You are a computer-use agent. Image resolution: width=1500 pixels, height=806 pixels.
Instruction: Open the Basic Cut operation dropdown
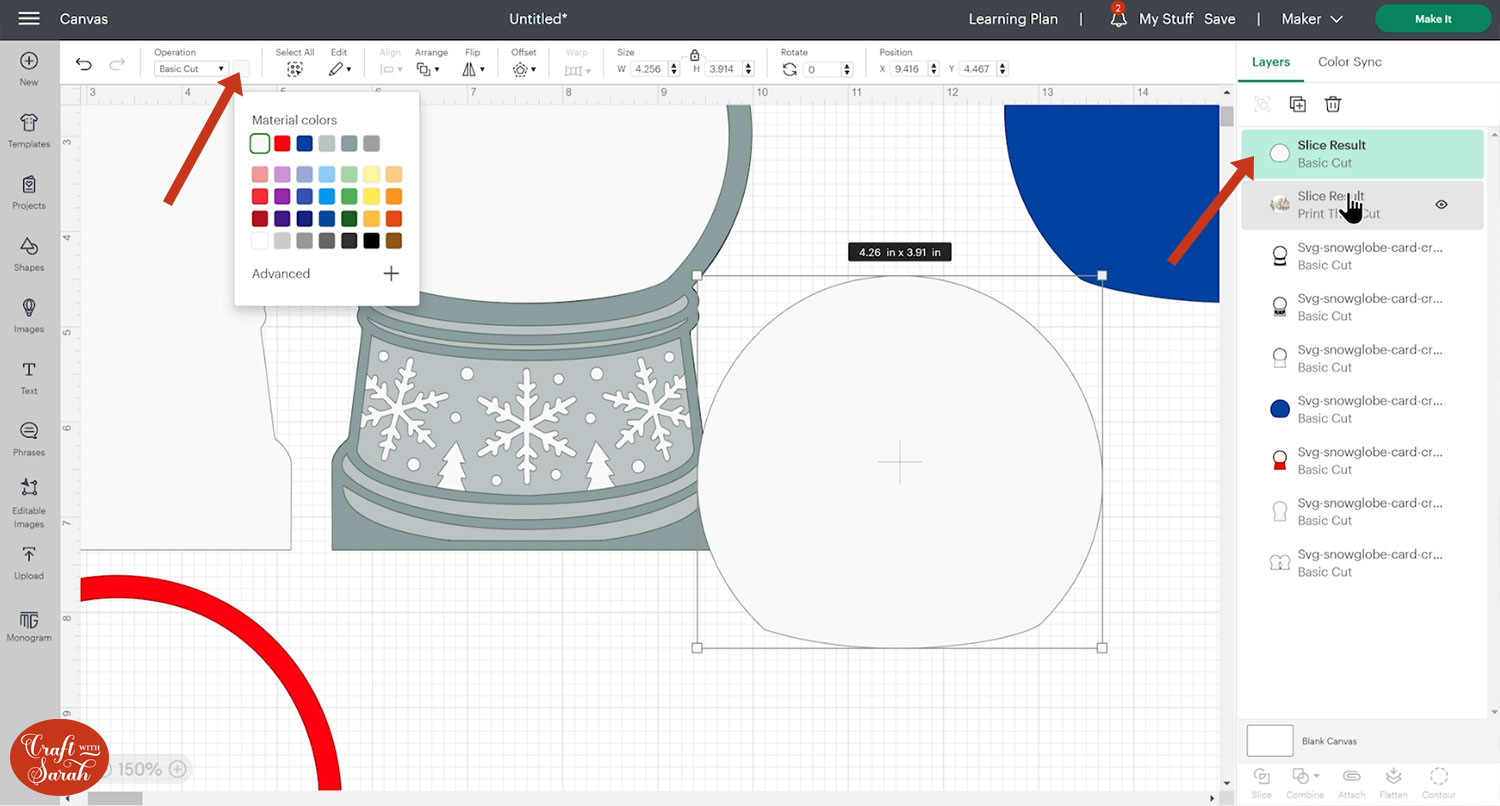pyautogui.click(x=191, y=69)
